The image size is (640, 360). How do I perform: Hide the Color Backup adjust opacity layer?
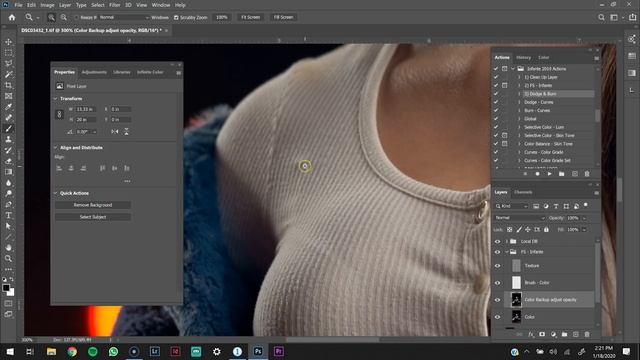click(x=497, y=300)
